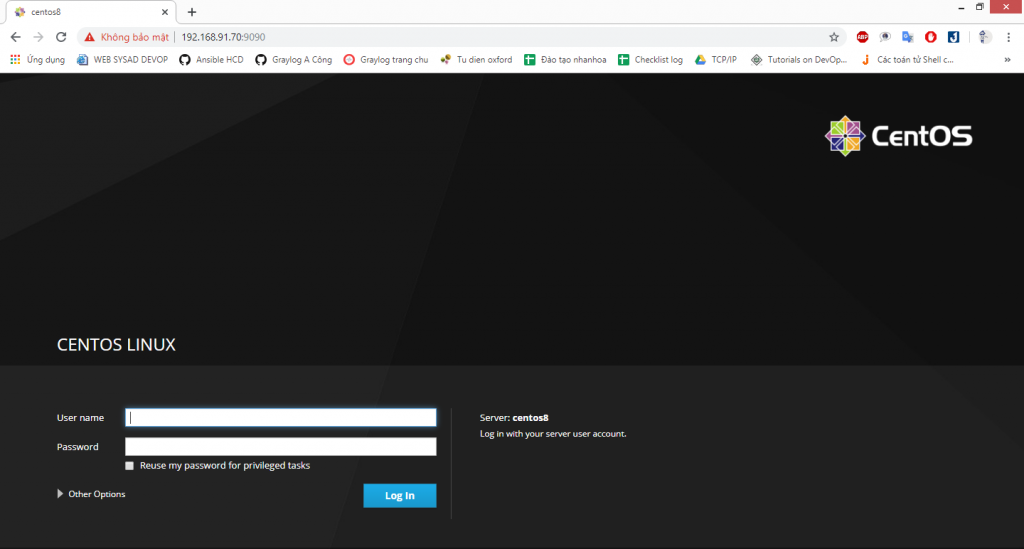Click the Không bảo mật security label

[x=135, y=37]
